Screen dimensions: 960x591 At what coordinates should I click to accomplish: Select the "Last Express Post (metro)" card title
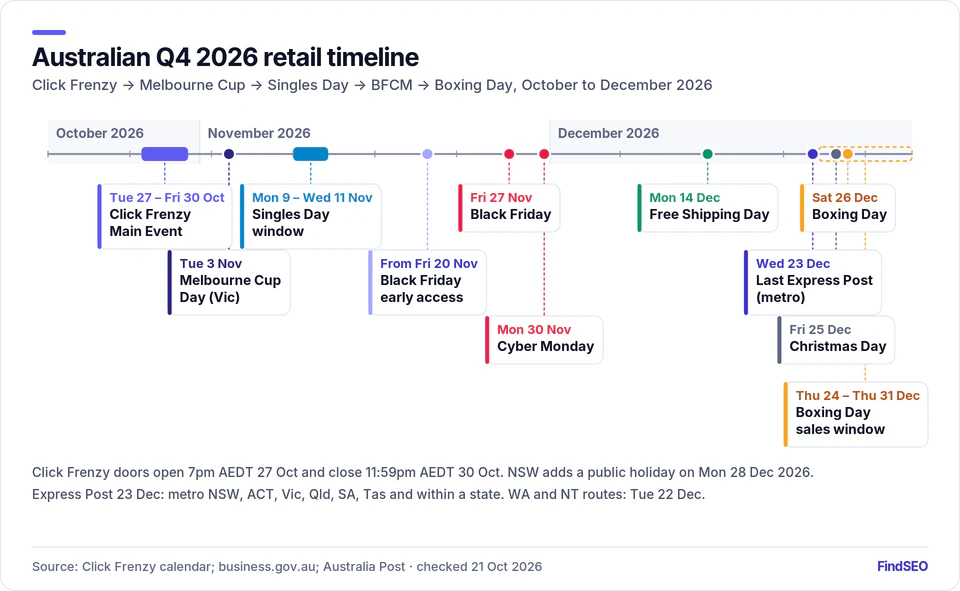[x=814, y=288]
